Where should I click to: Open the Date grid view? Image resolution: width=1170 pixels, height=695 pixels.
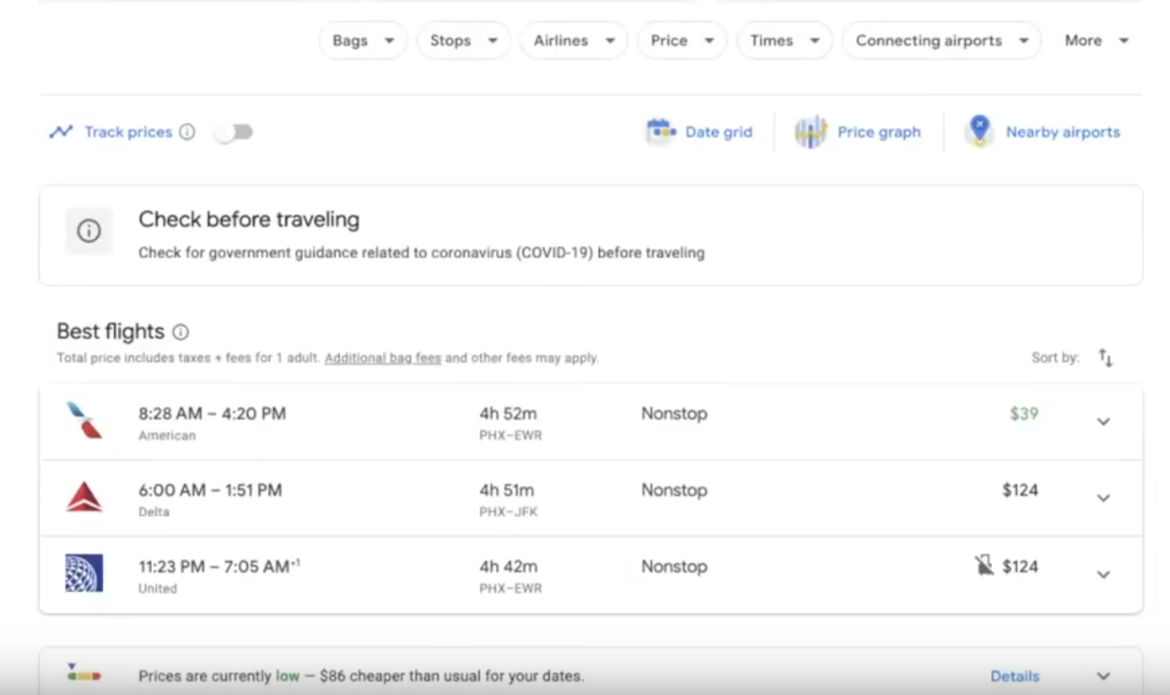[x=699, y=131]
